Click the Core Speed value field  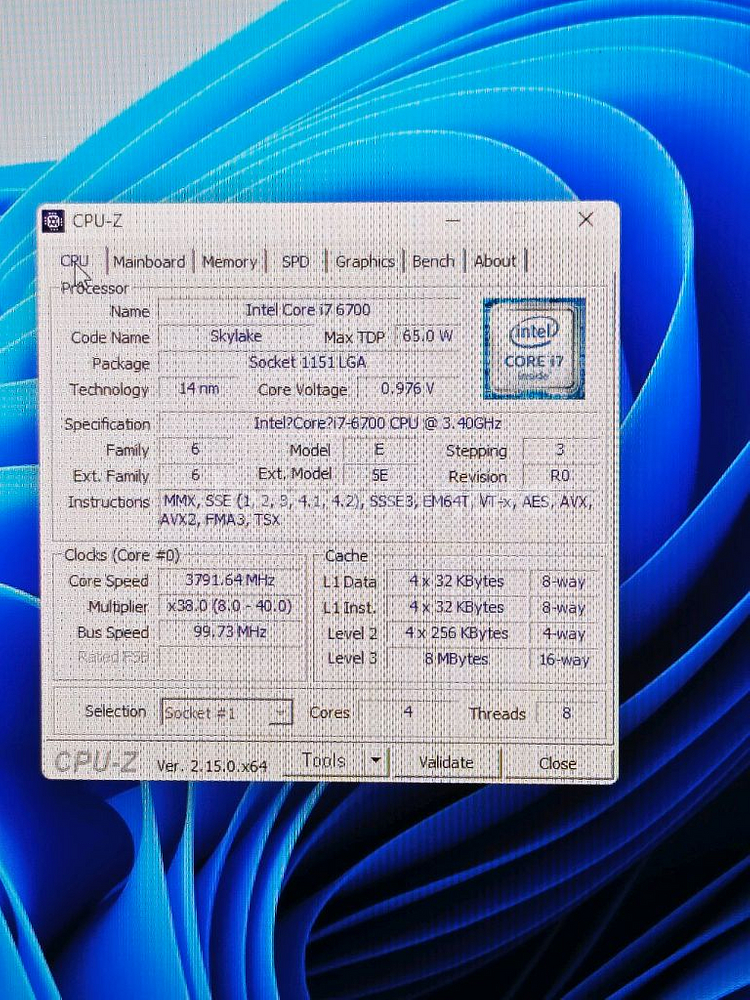click(229, 580)
